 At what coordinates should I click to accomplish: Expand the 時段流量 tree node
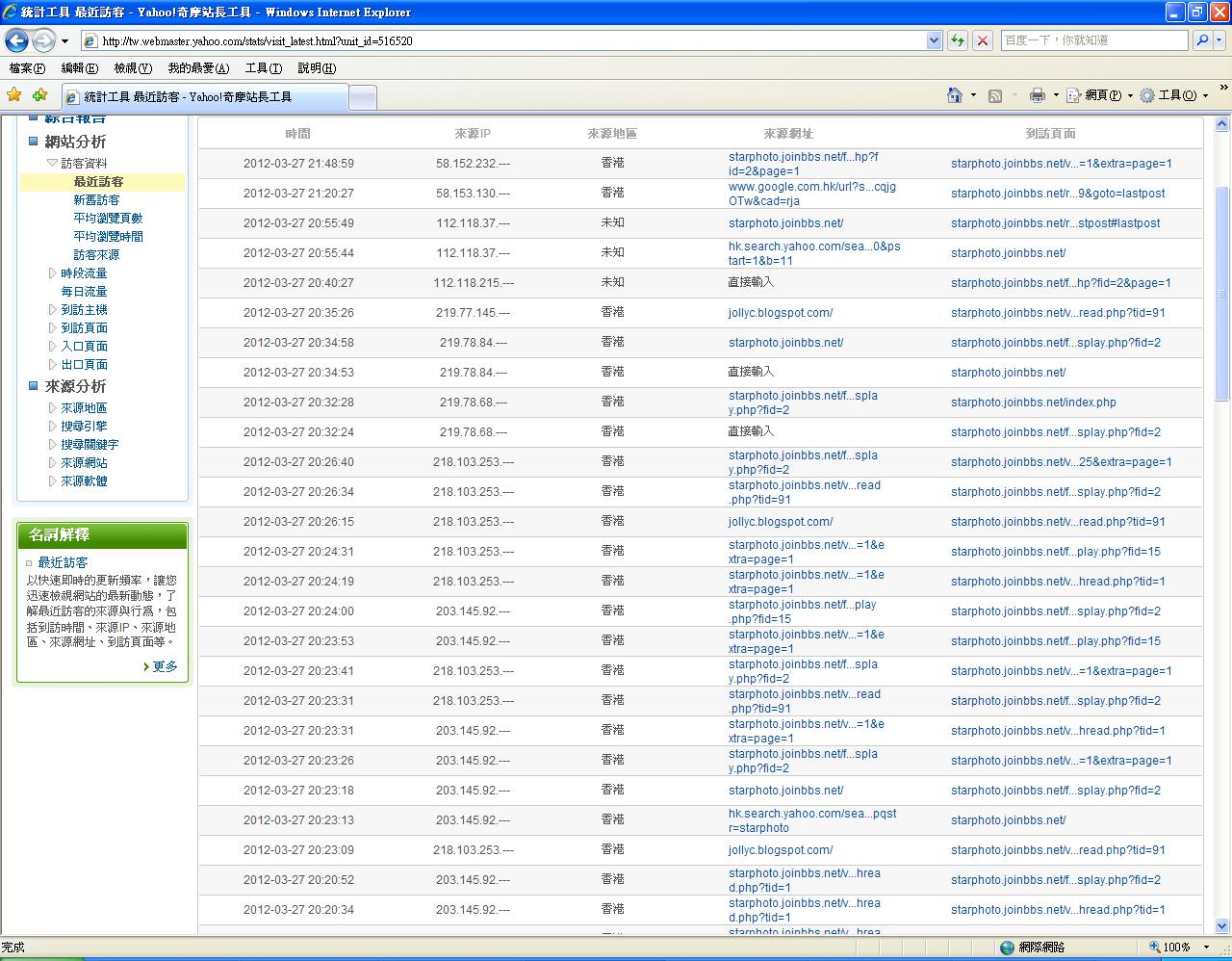tap(53, 273)
